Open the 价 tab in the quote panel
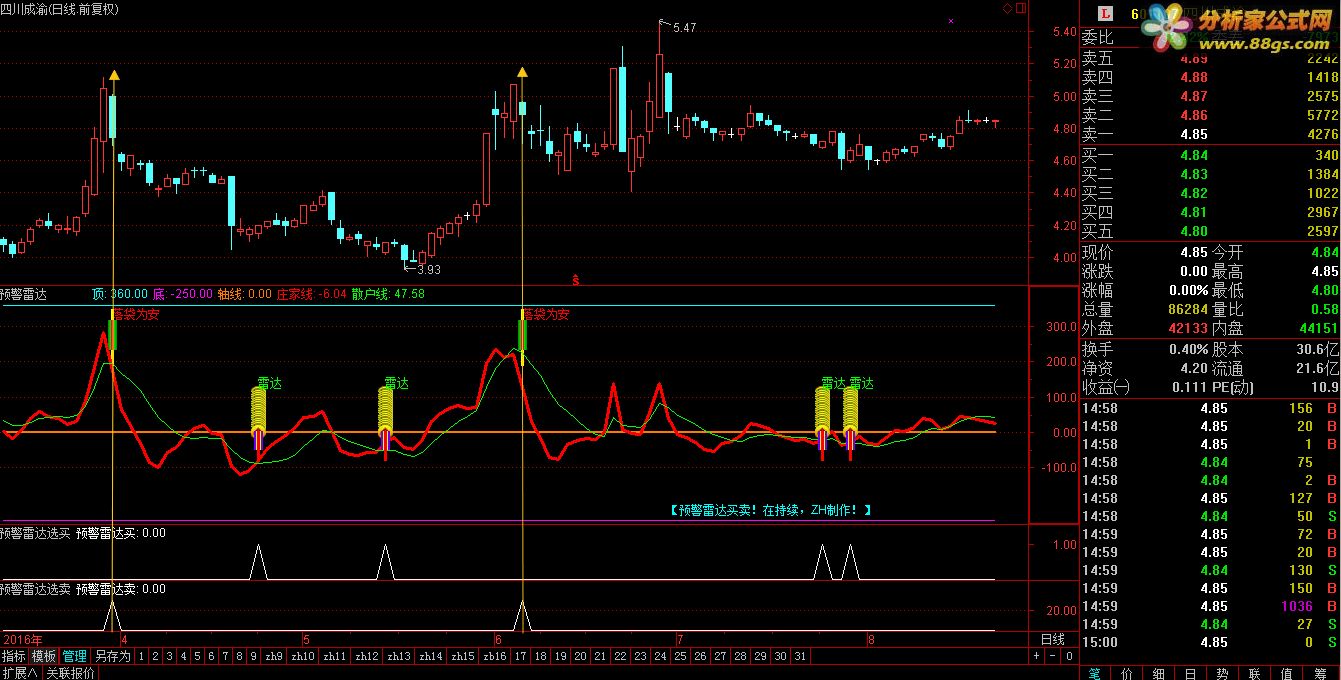Viewport: 1341px width, 680px height. [x=1128, y=673]
